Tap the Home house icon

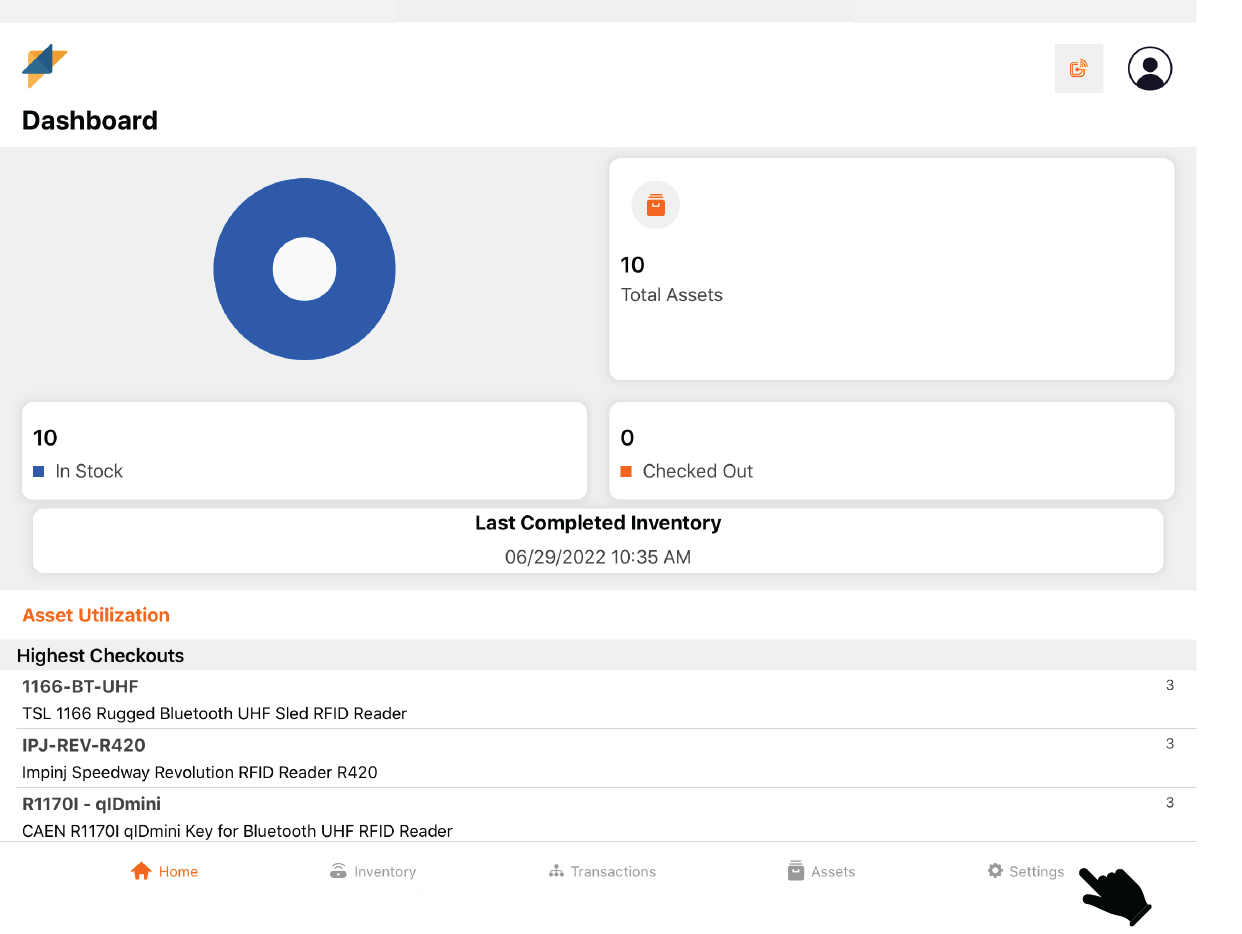point(141,871)
